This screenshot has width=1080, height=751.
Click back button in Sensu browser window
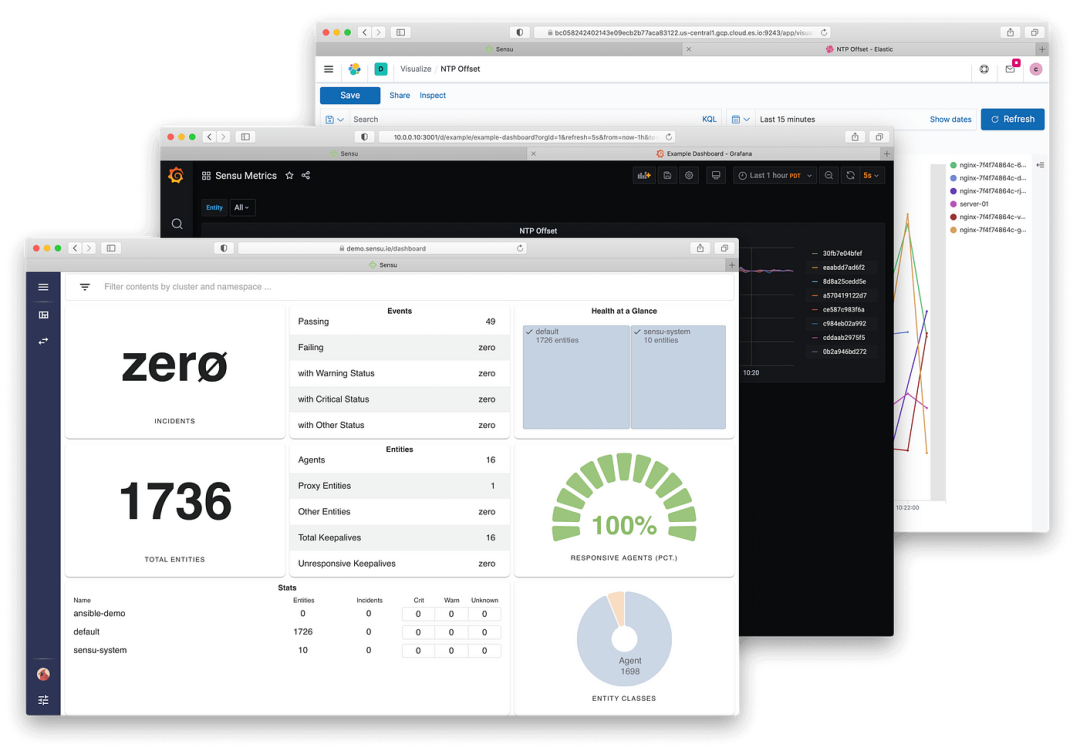[75, 248]
